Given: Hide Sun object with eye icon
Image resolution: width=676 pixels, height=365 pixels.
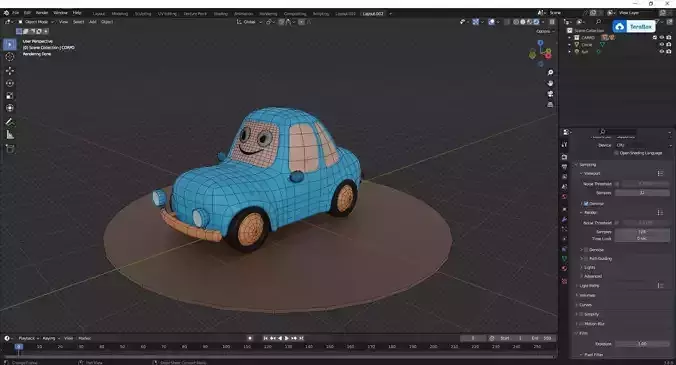Looking at the screenshot, I should tap(662, 51).
